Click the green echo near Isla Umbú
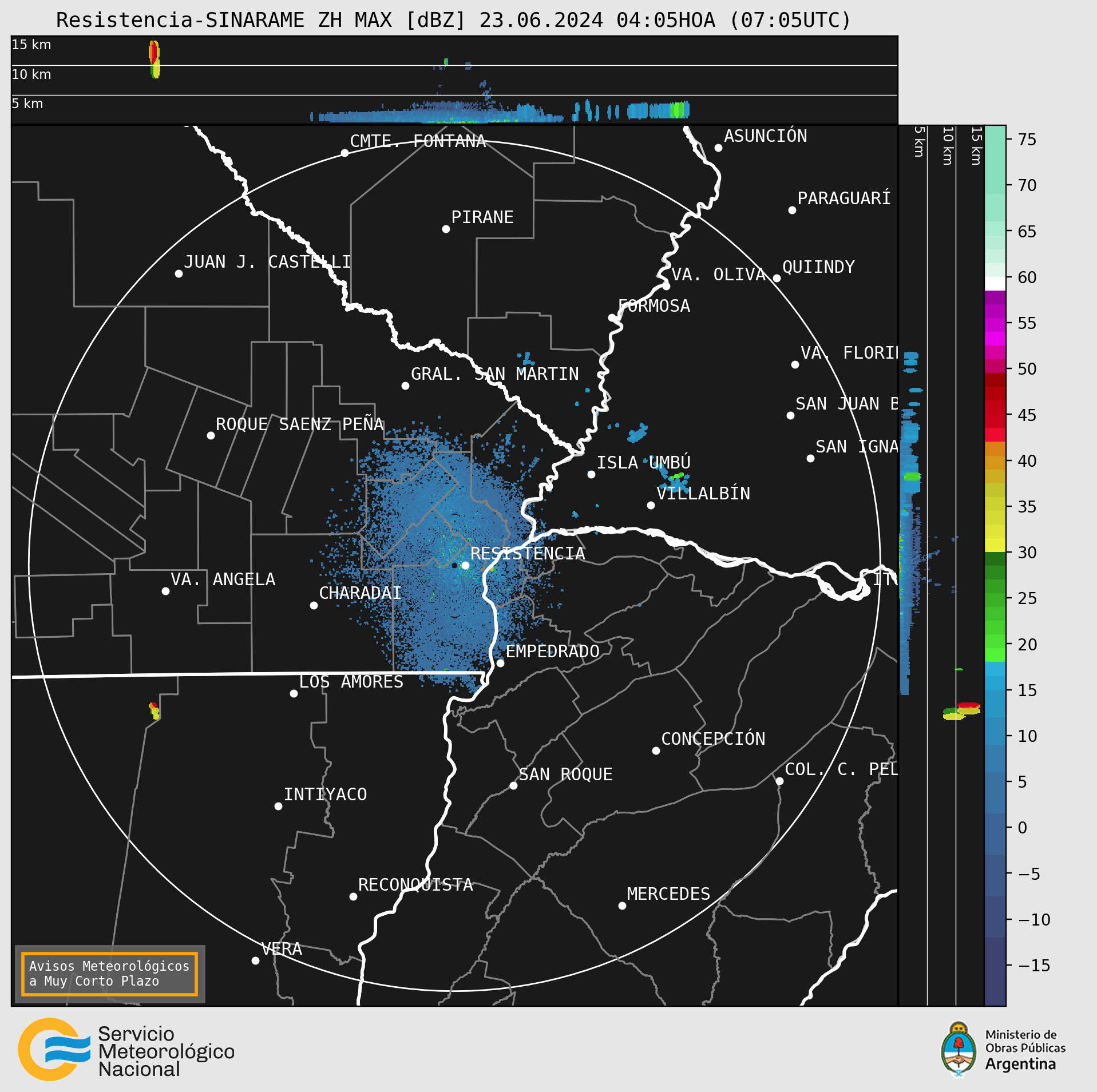Image resolution: width=1097 pixels, height=1092 pixels. point(677,475)
